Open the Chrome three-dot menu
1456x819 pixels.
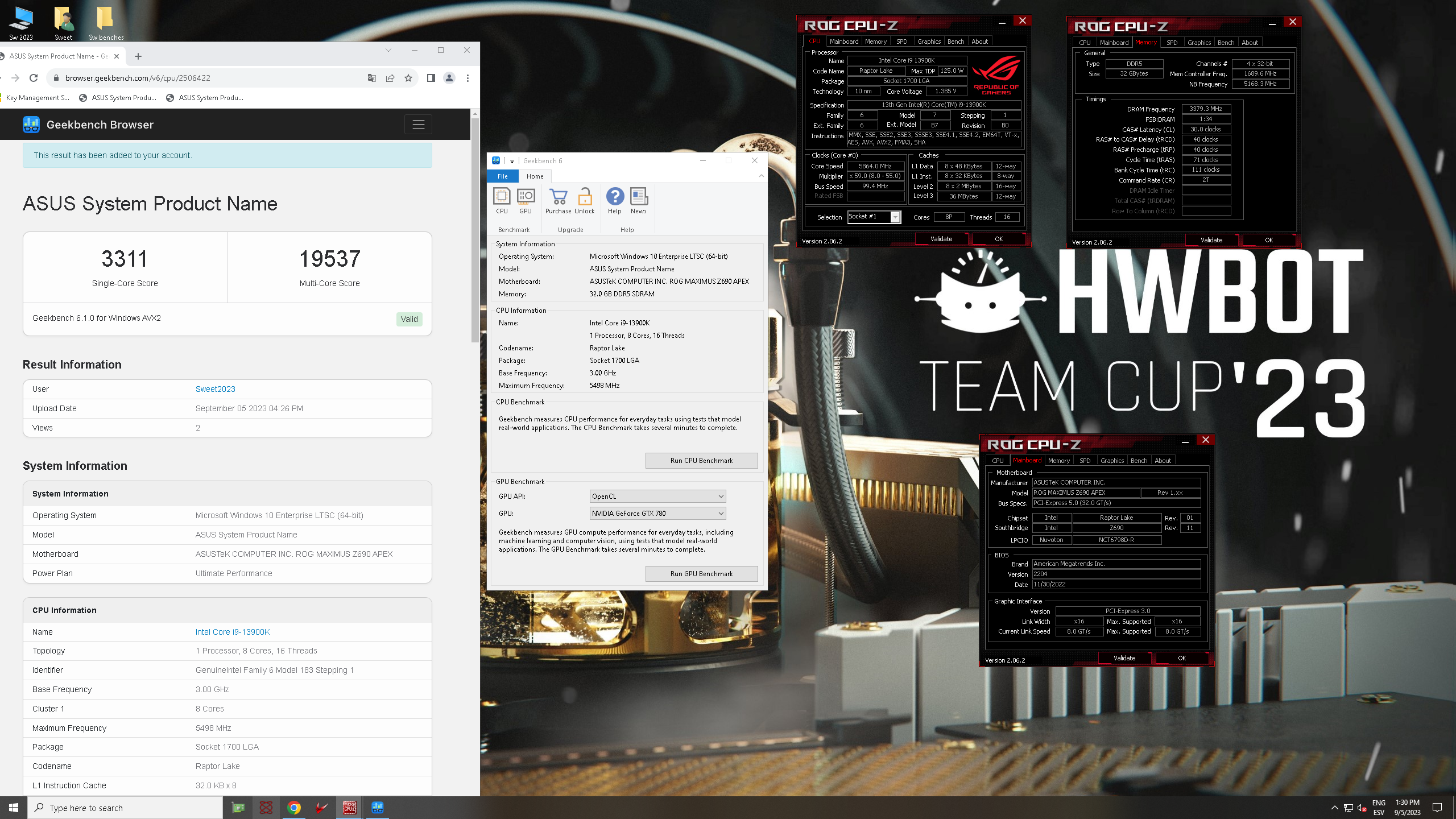(468, 78)
